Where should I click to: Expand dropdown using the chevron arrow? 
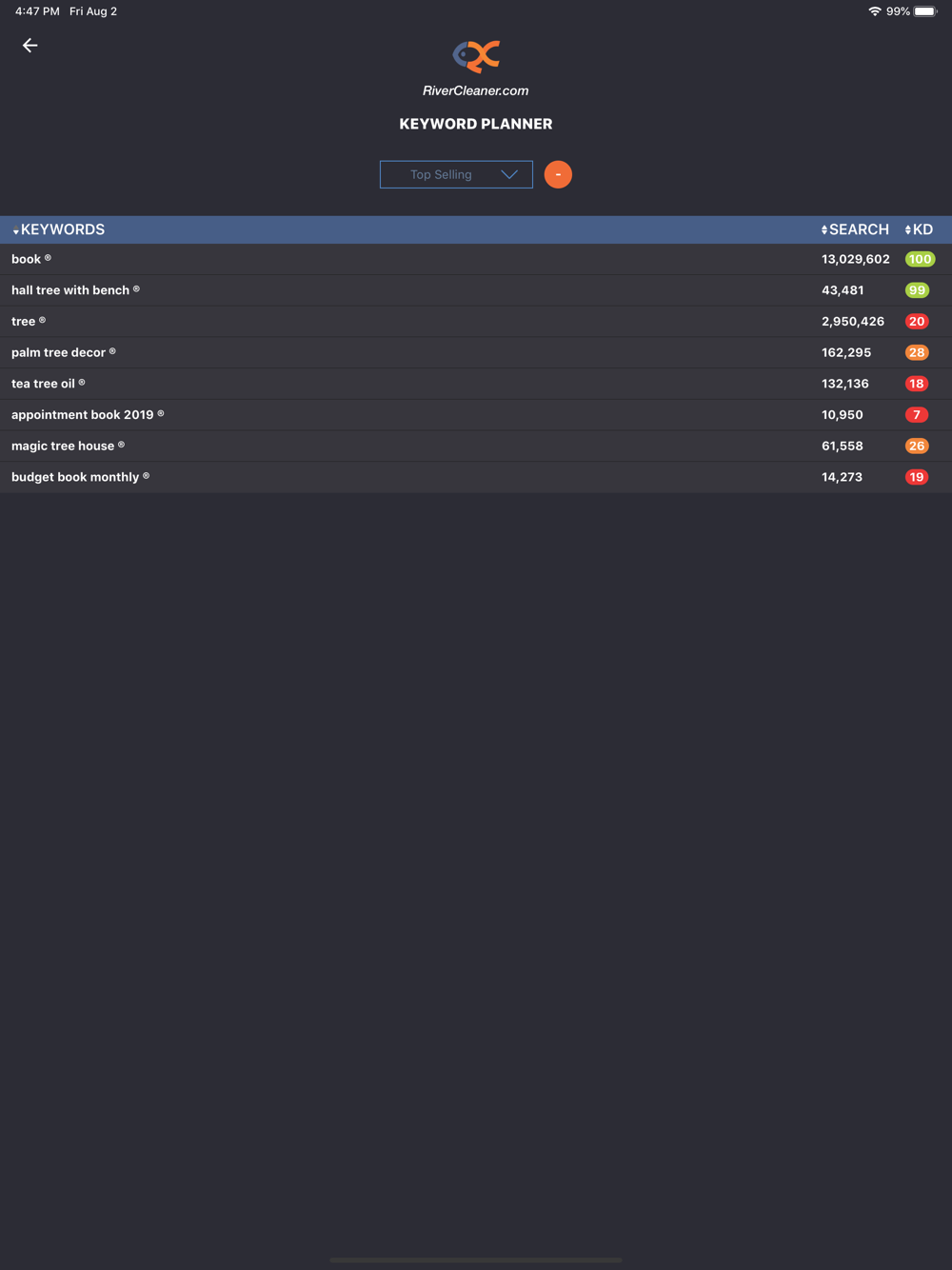point(509,174)
